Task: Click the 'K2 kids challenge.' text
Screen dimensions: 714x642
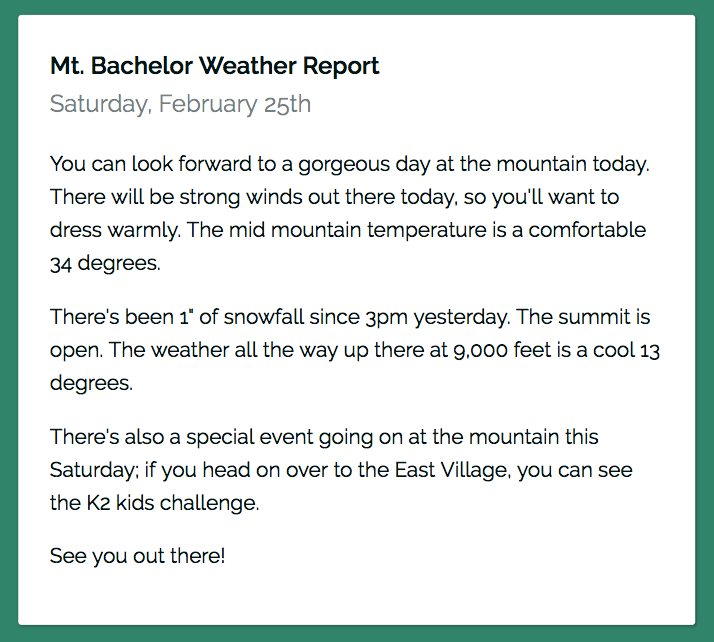Action: [173, 503]
